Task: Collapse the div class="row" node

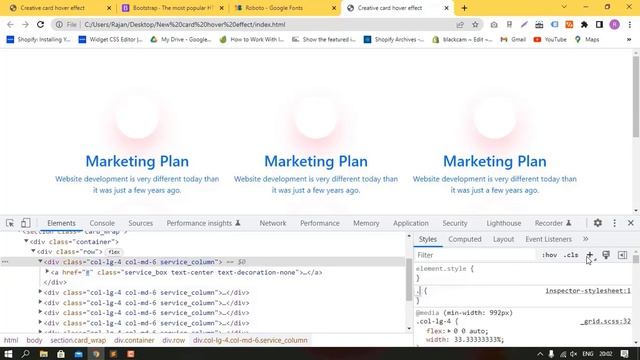Action: point(33,251)
